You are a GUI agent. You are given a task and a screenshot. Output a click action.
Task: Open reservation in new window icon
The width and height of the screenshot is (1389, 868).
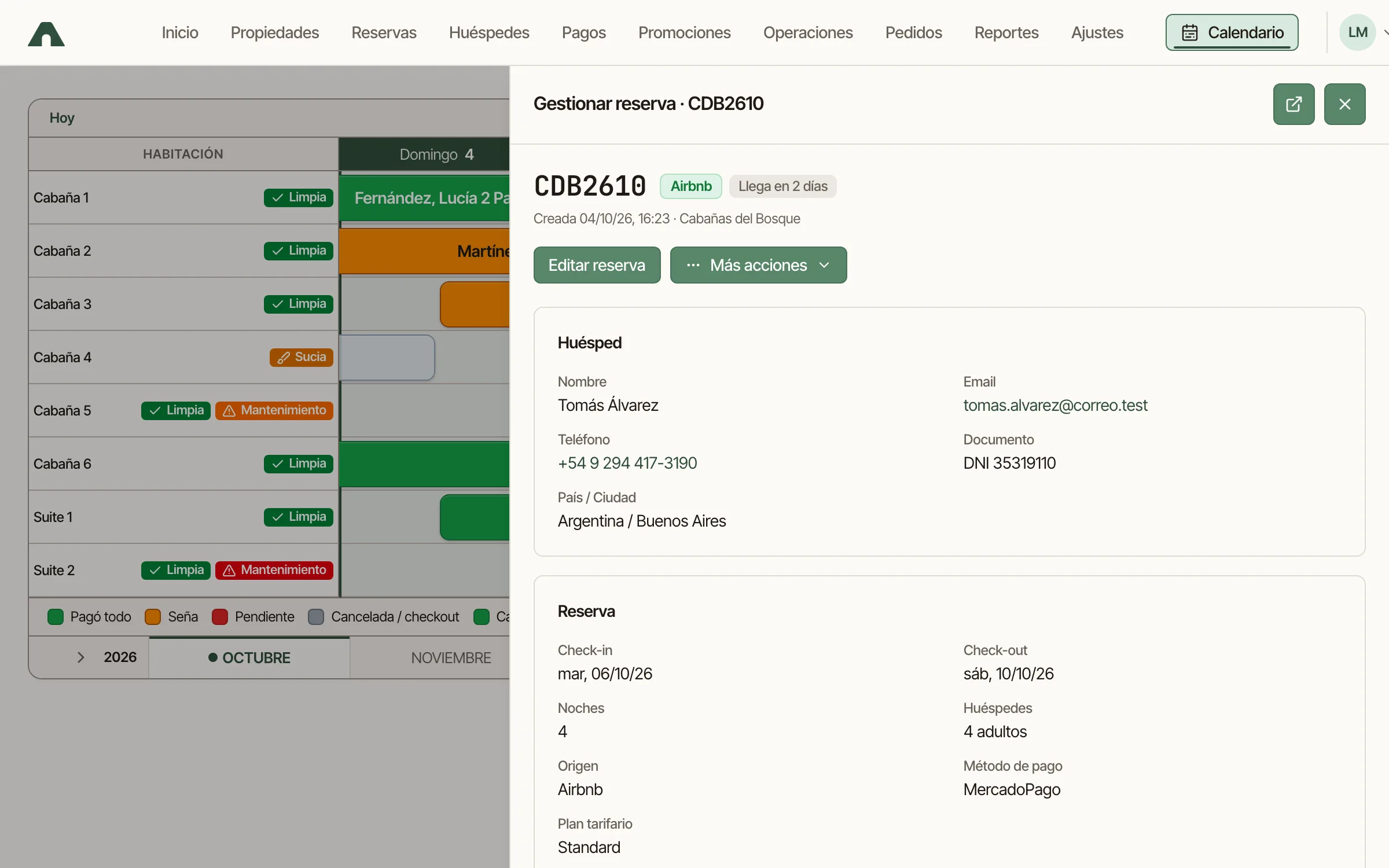(1294, 104)
